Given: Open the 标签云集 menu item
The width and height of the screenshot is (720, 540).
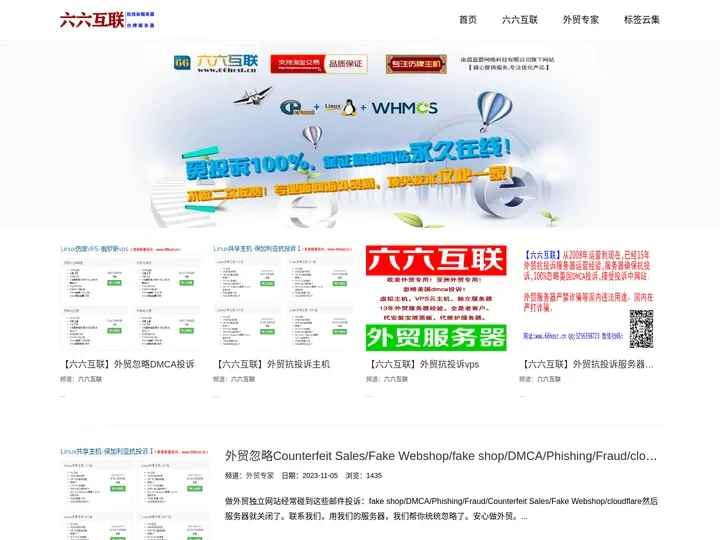Looking at the screenshot, I should [641, 20].
